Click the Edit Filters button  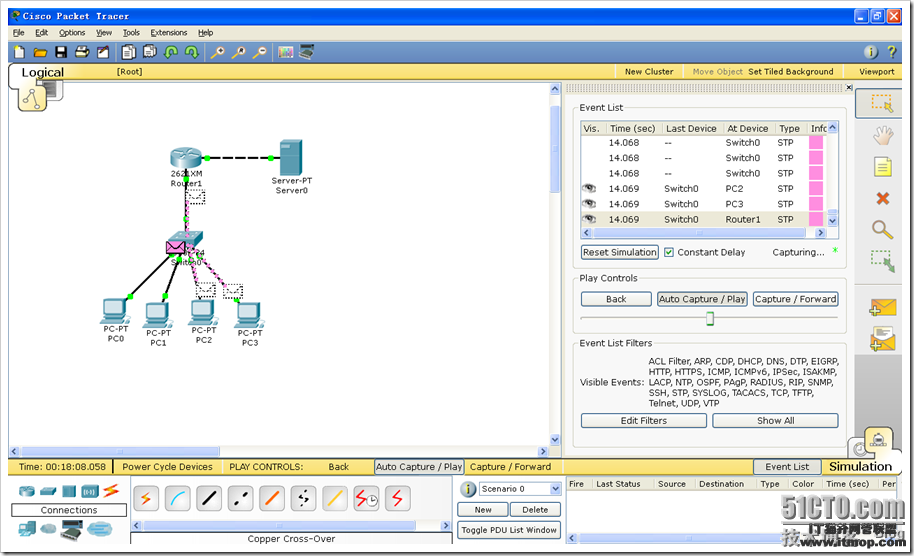tap(644, 421)
